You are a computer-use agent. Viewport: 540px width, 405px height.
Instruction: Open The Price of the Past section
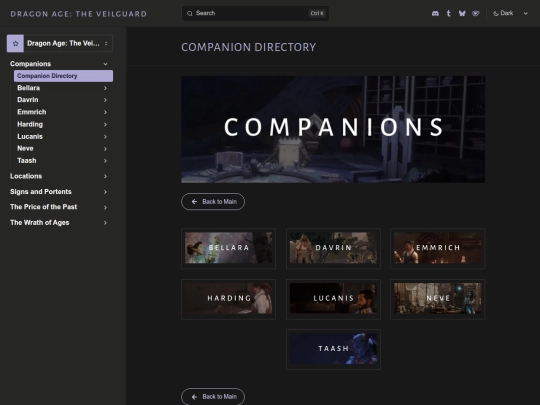43,207
